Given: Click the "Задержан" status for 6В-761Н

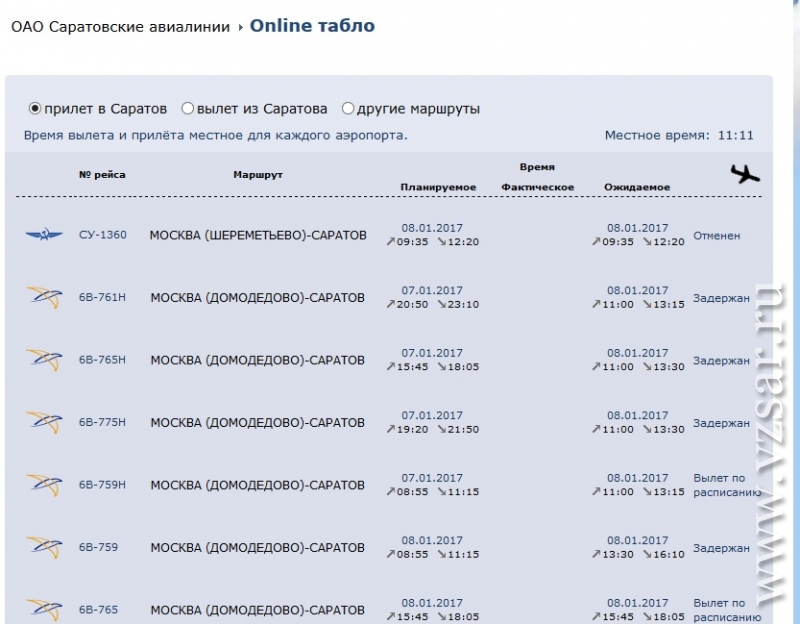Looking at the screenshot, I should (721, 298).
